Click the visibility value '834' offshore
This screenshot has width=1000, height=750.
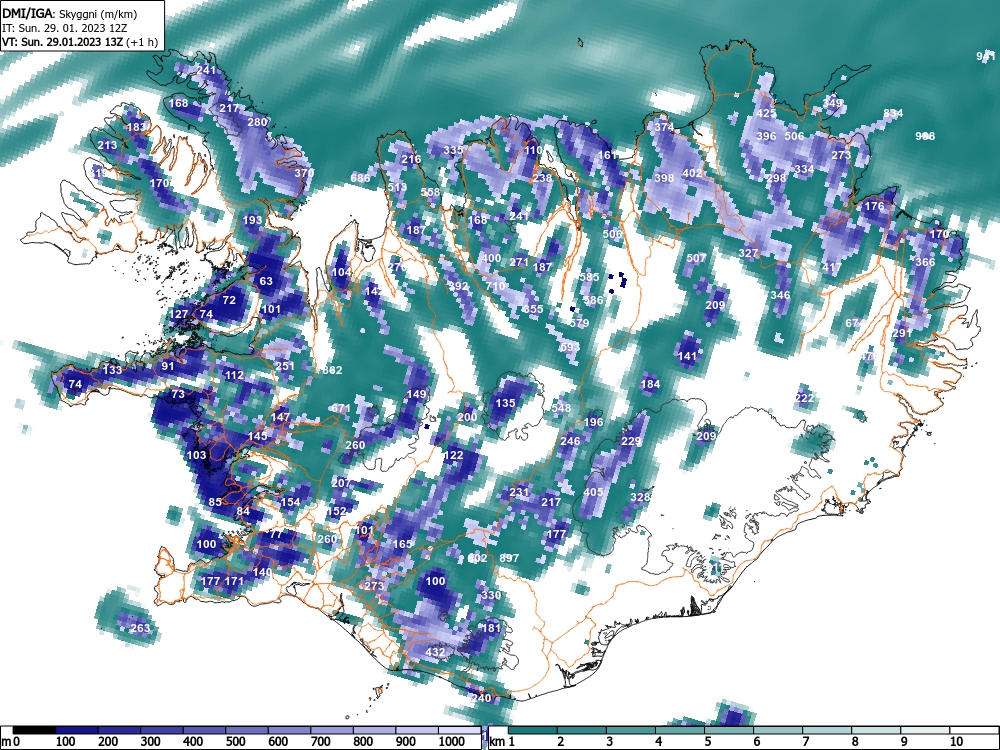[x=893, y=114]
